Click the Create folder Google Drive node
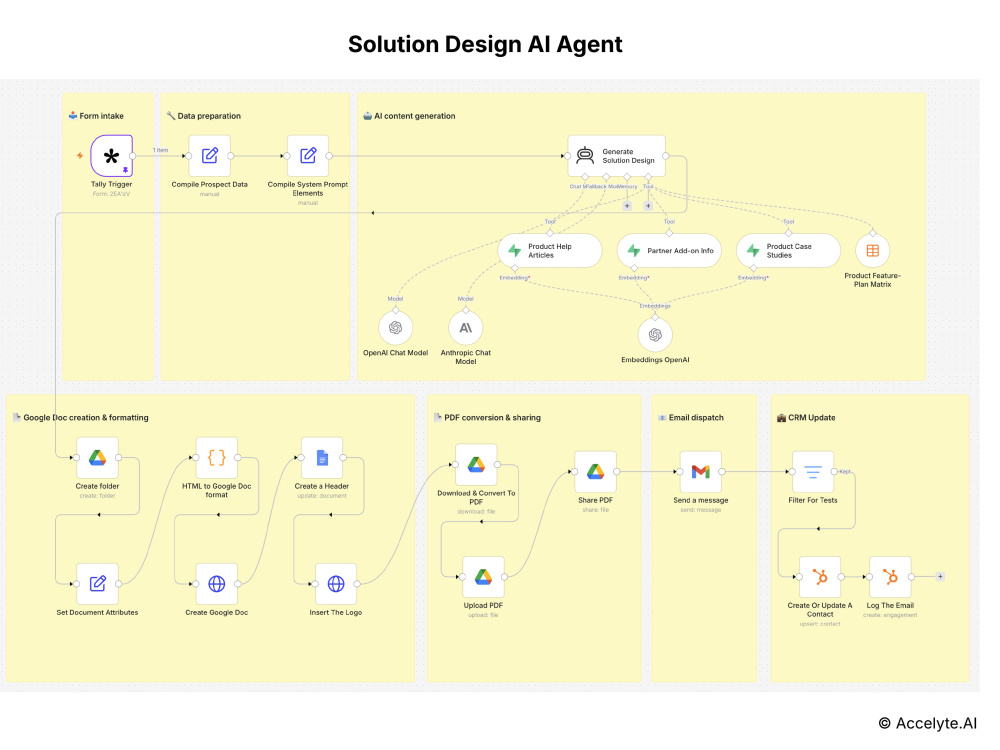Image resolution: width=1000 pixels, height=750 pixels. (98, 457)
